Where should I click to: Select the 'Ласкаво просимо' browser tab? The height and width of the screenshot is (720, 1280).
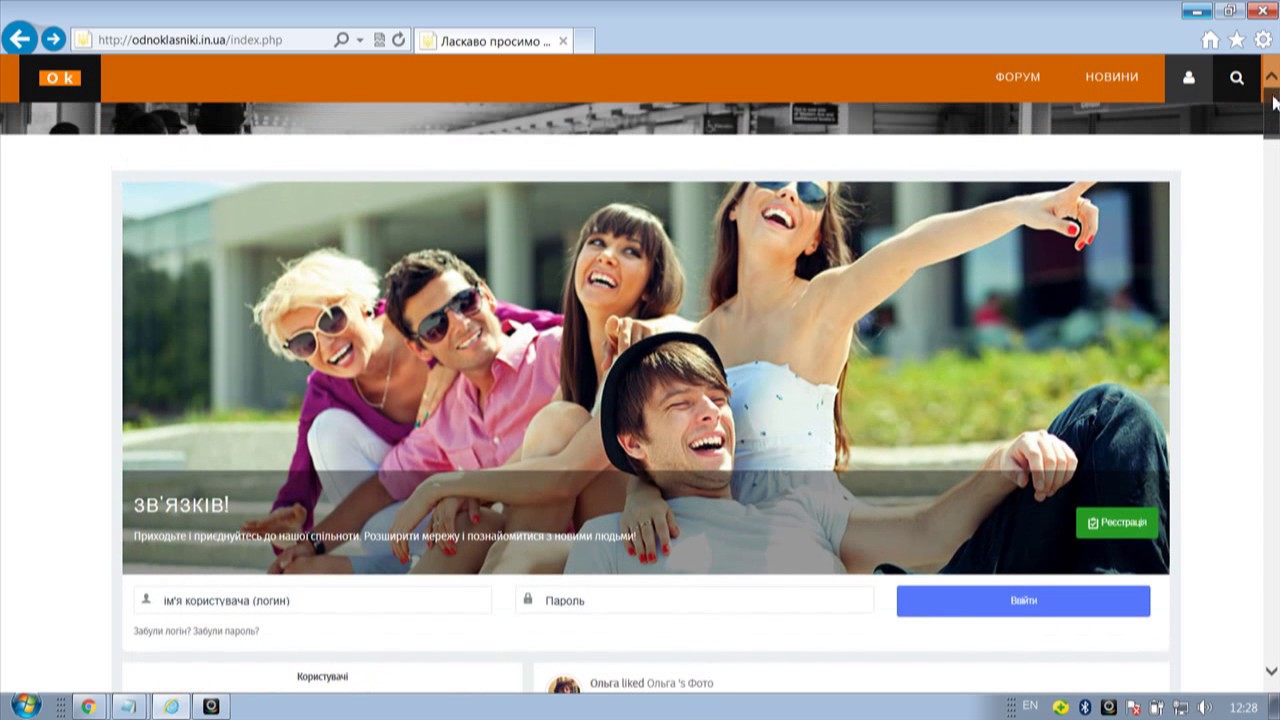[x=494, y=41]
